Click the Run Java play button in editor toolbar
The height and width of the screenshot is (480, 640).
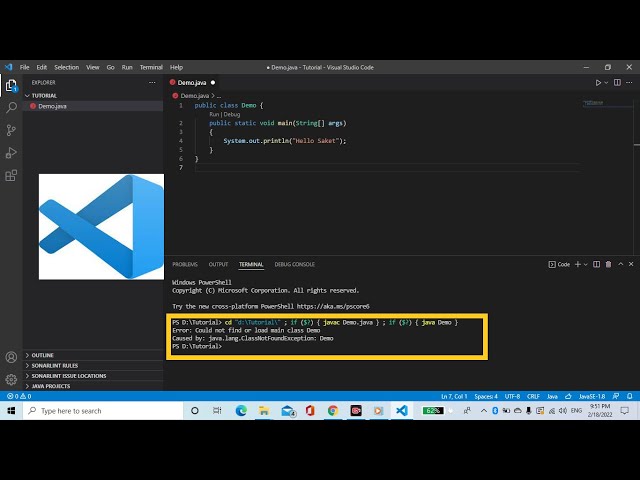point(598,83)
